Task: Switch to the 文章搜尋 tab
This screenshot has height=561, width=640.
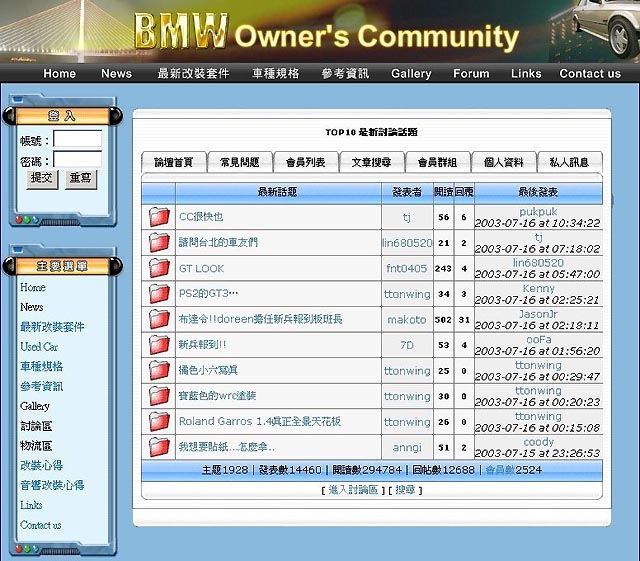Action: [x=372, y=163]
